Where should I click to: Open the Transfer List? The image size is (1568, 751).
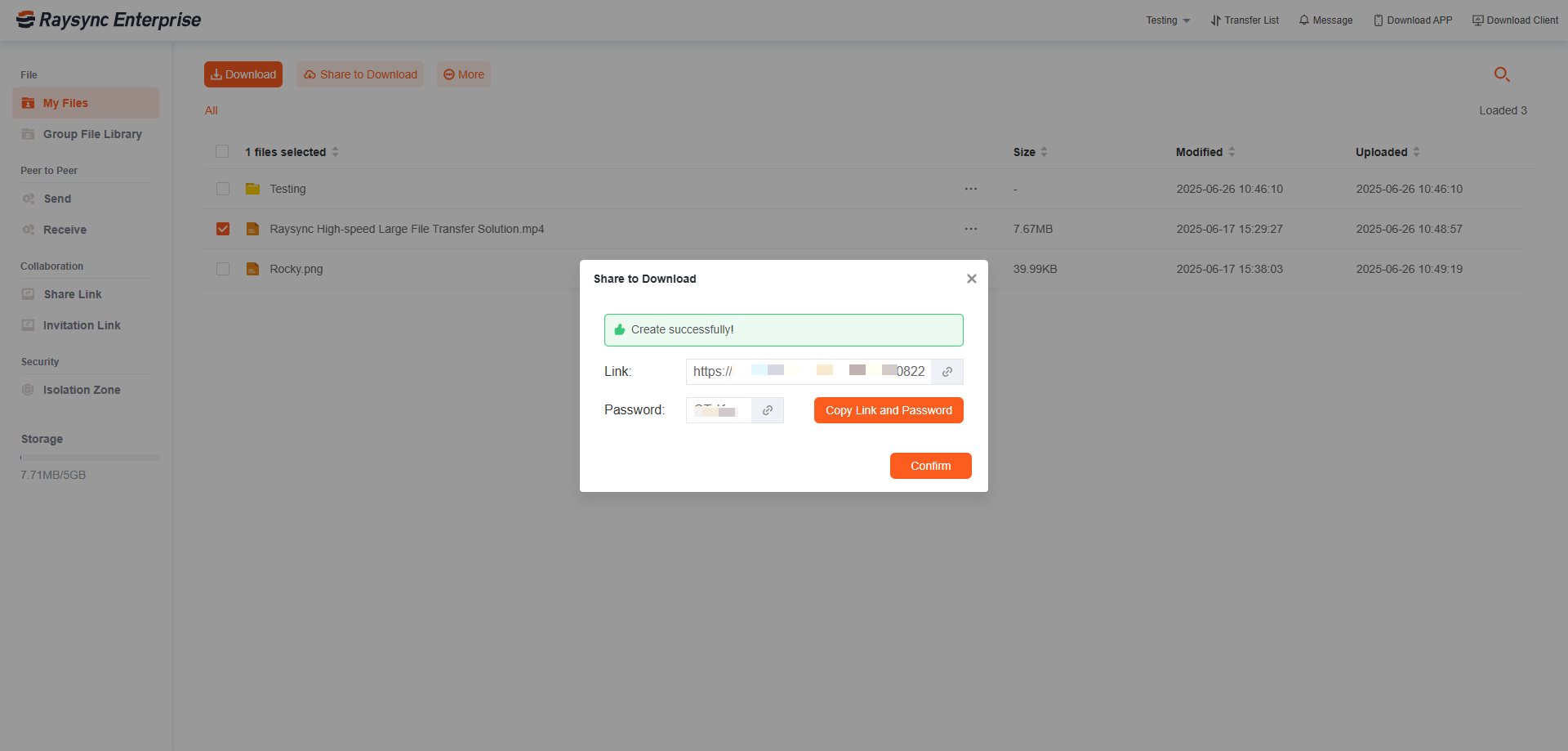(x=1245, y=20)
